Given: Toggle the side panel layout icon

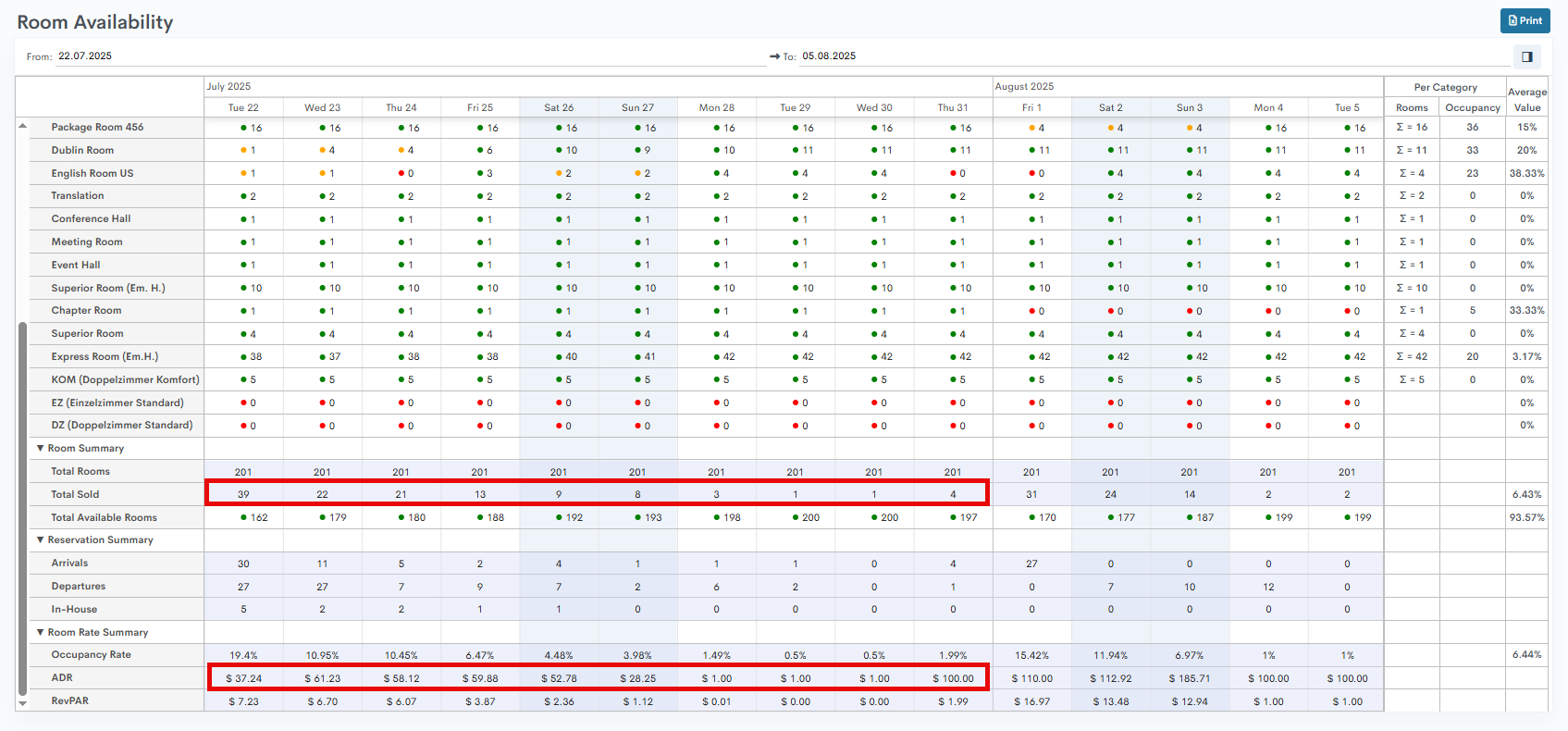Looking at the screenshot, I should point(1526,56).
